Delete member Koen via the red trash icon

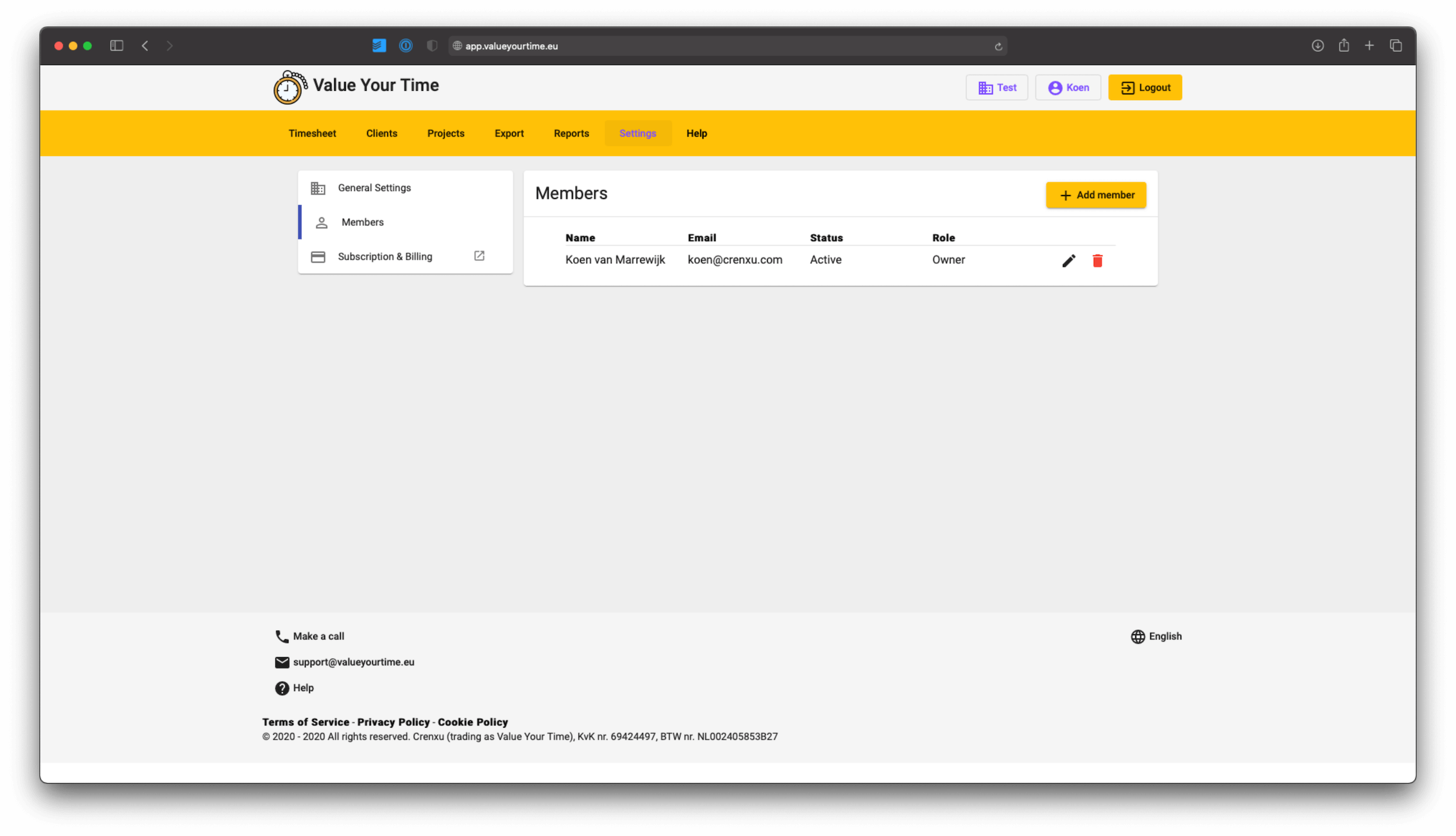pyautogui.click(x=1098, y=261)
